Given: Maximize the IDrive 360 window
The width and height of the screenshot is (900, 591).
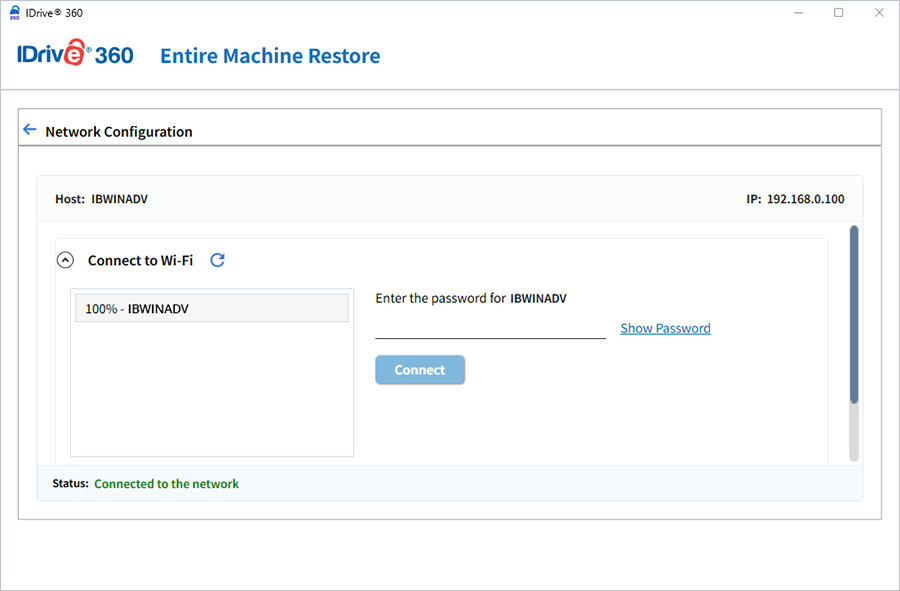Looking at the screenshot, I should pos(839,13).
